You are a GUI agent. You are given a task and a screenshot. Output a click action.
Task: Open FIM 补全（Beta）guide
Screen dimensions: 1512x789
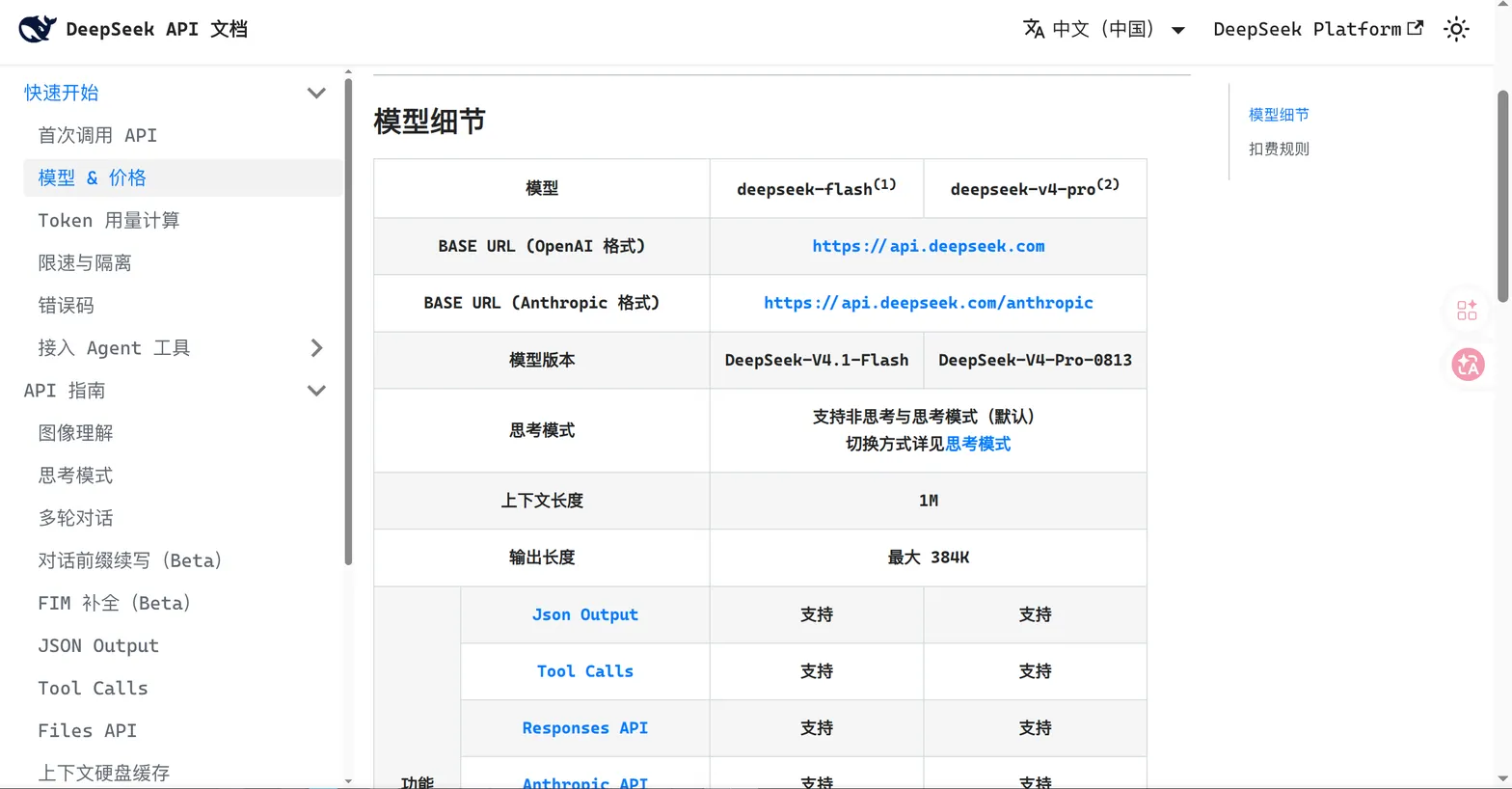(115, 603)
